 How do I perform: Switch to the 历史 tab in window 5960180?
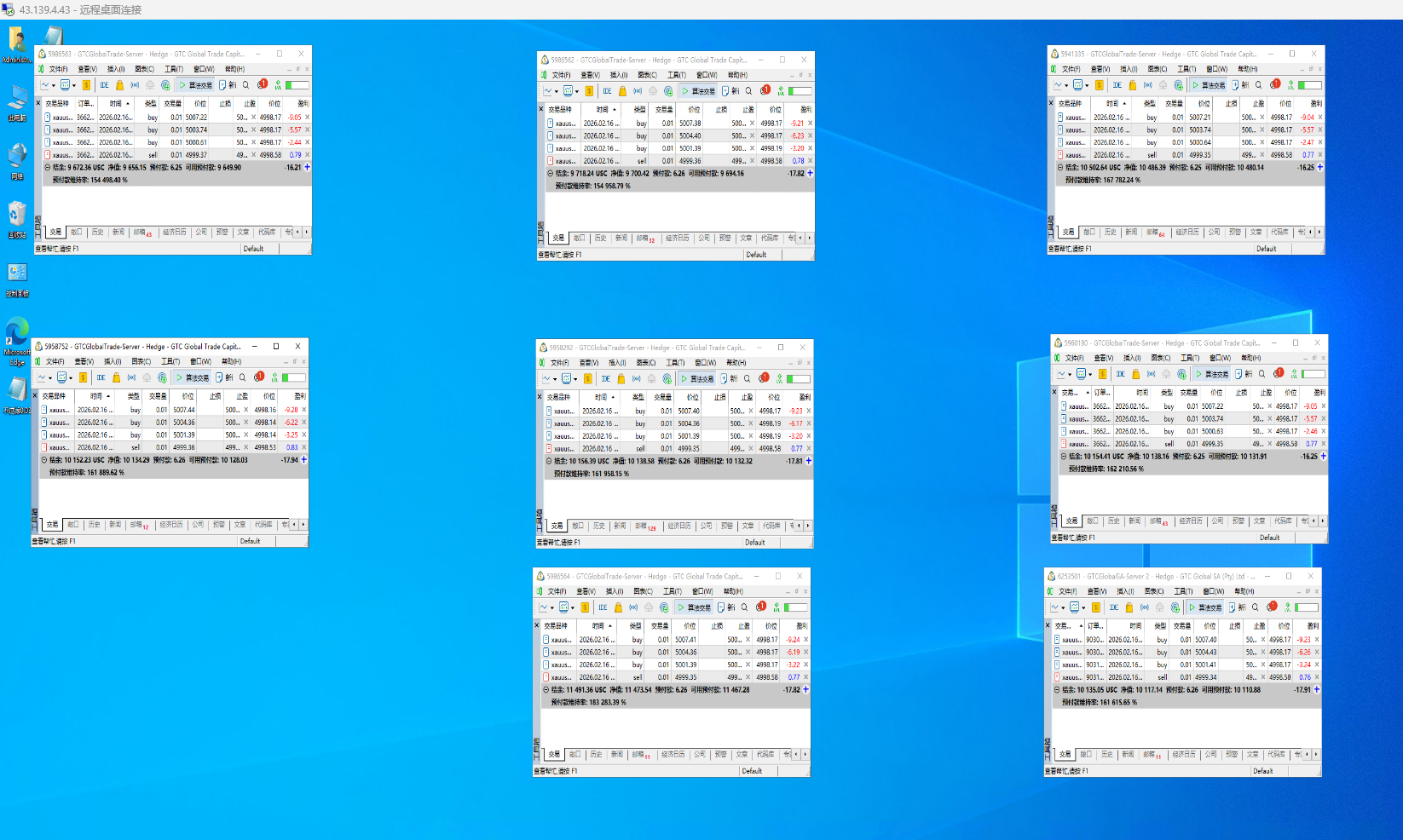pos(1113,521)
